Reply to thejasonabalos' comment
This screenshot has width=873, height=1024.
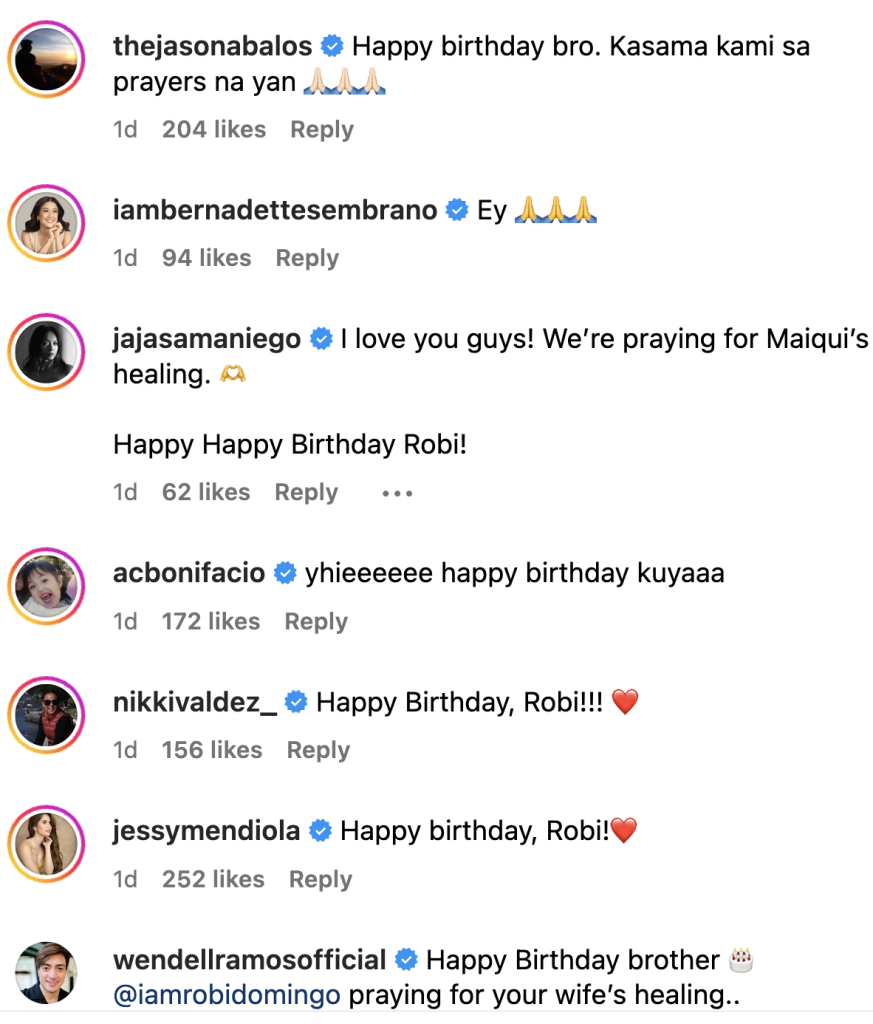(x=321, y=130)
